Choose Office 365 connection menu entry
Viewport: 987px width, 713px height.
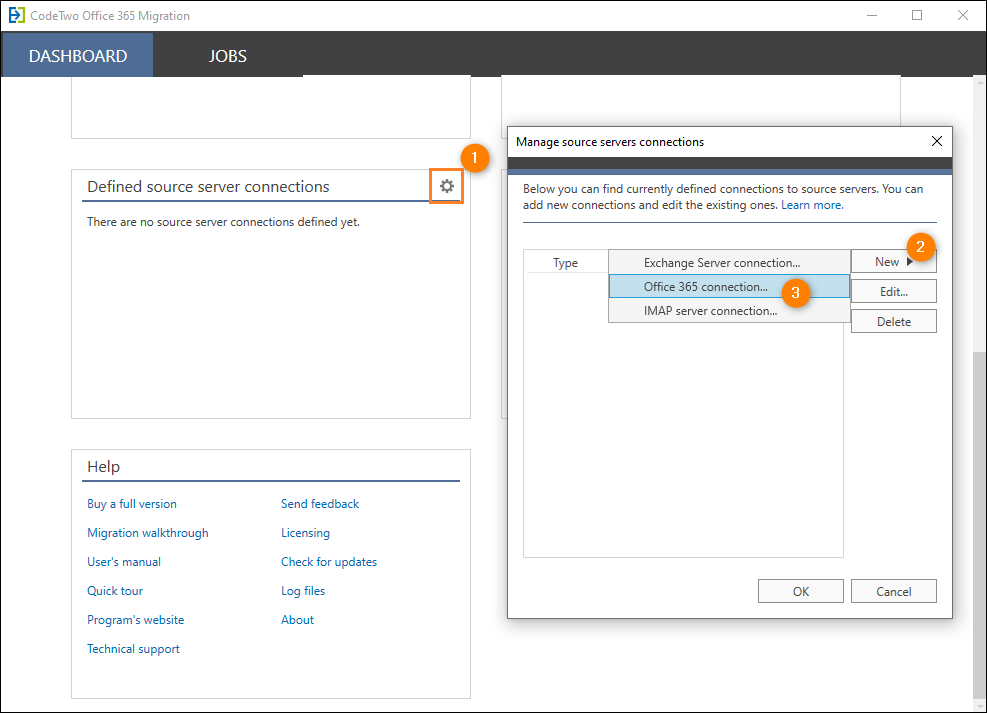(729, 286)
